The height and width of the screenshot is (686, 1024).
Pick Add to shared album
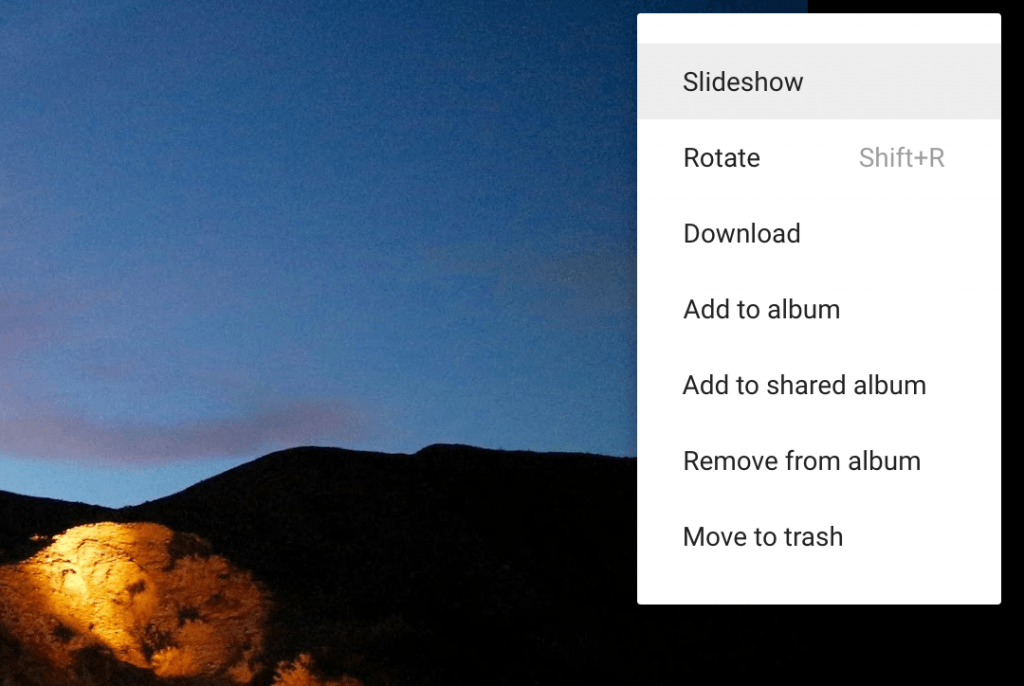(804, 385)
